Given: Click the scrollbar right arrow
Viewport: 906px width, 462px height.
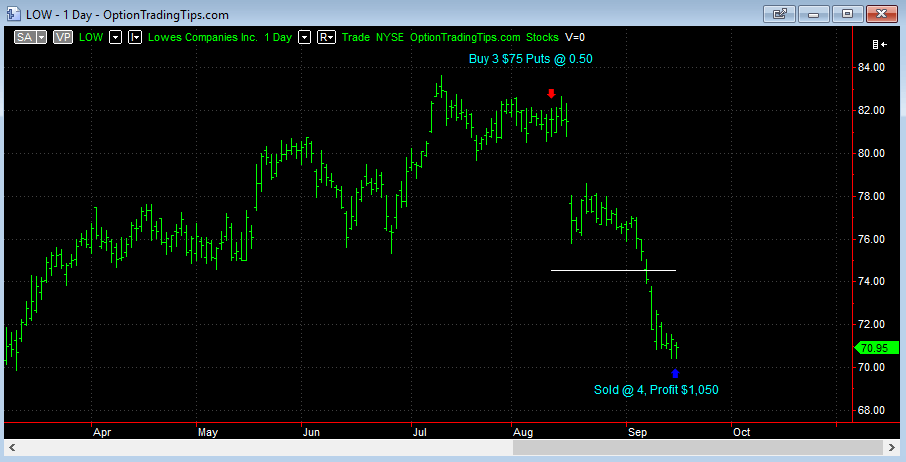Looking at the screenshot, I should [x=893, y=448].
